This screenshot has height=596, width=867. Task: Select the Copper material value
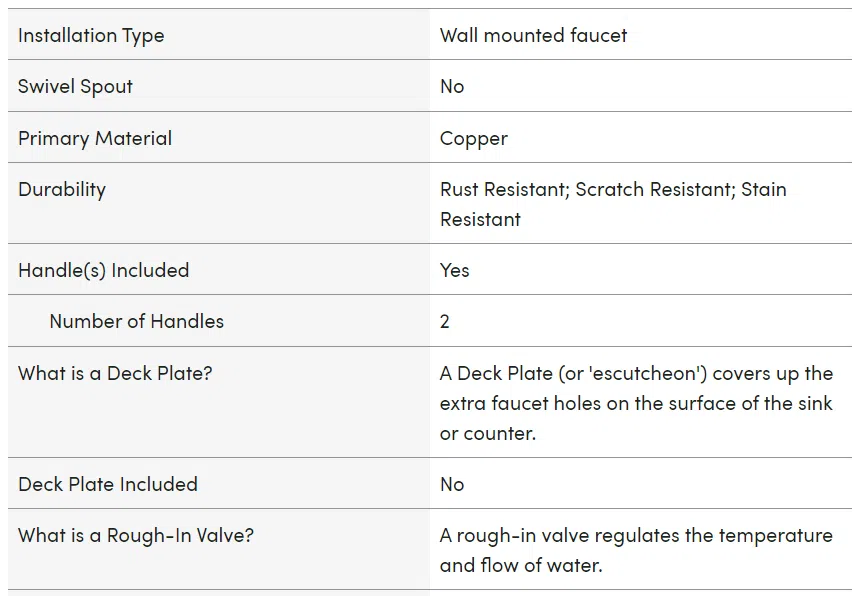coord(473,139)
